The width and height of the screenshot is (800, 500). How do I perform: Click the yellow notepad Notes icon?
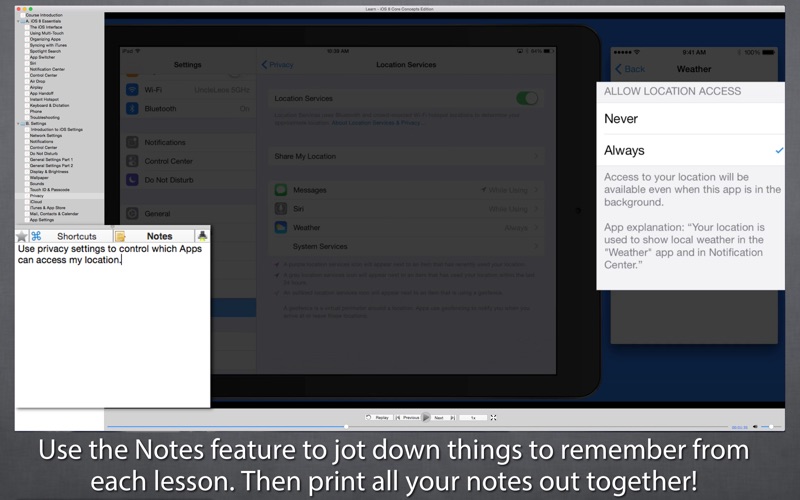point(120,236)
